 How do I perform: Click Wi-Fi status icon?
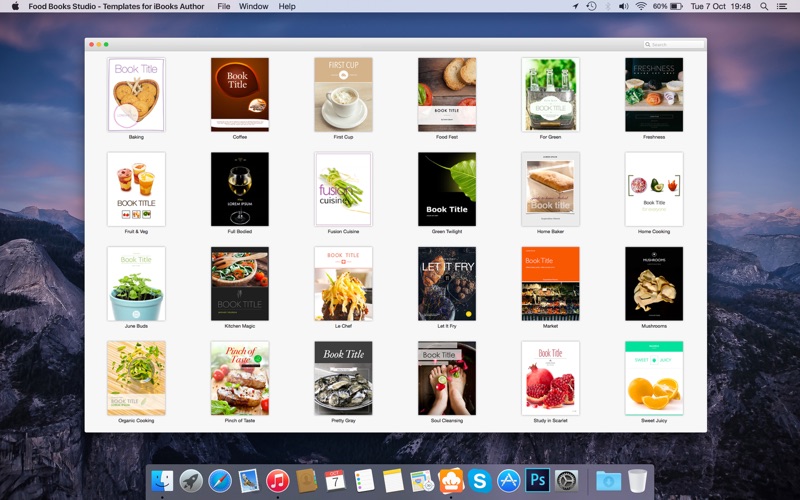coord(641,6)
